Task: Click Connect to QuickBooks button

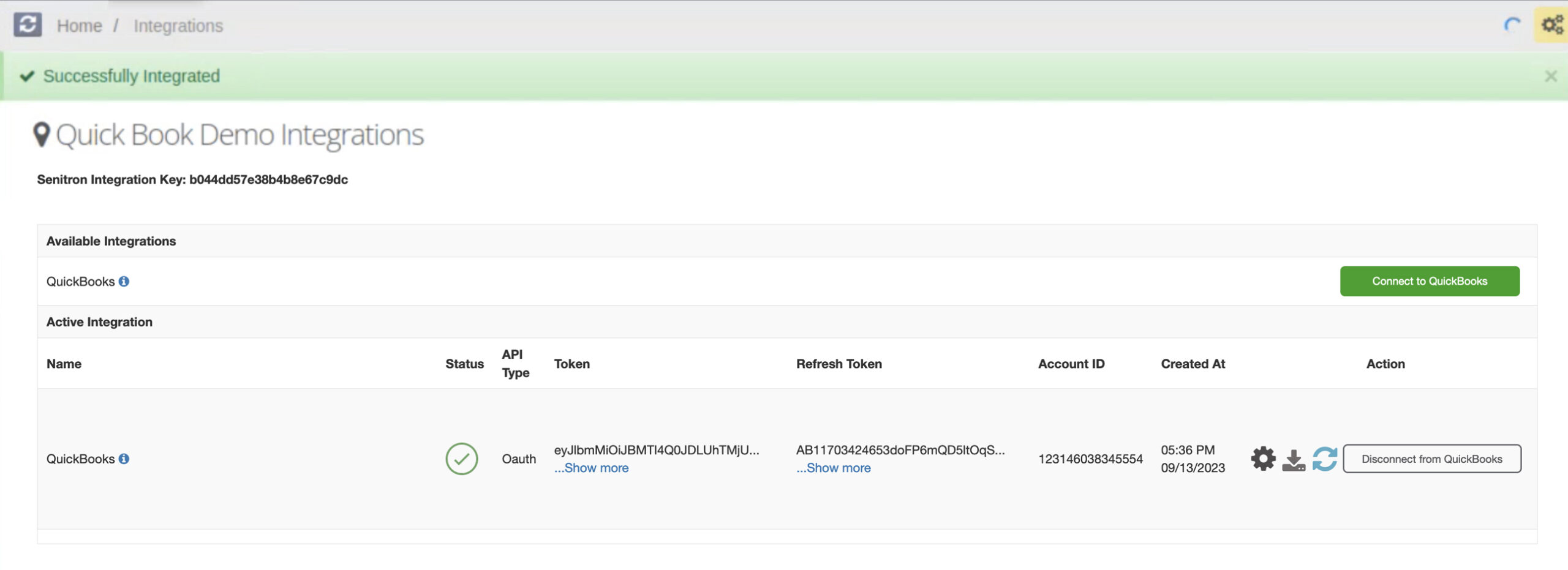Action: 1430,281
